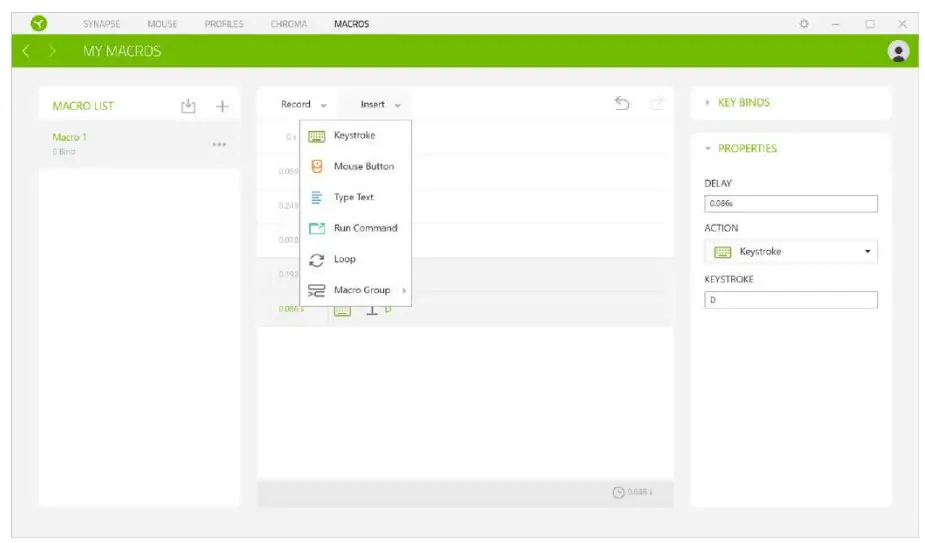Viewport: 925px width, 543px height.
Task: Switch to the MOUSE tab
Action: pos(162,24)
